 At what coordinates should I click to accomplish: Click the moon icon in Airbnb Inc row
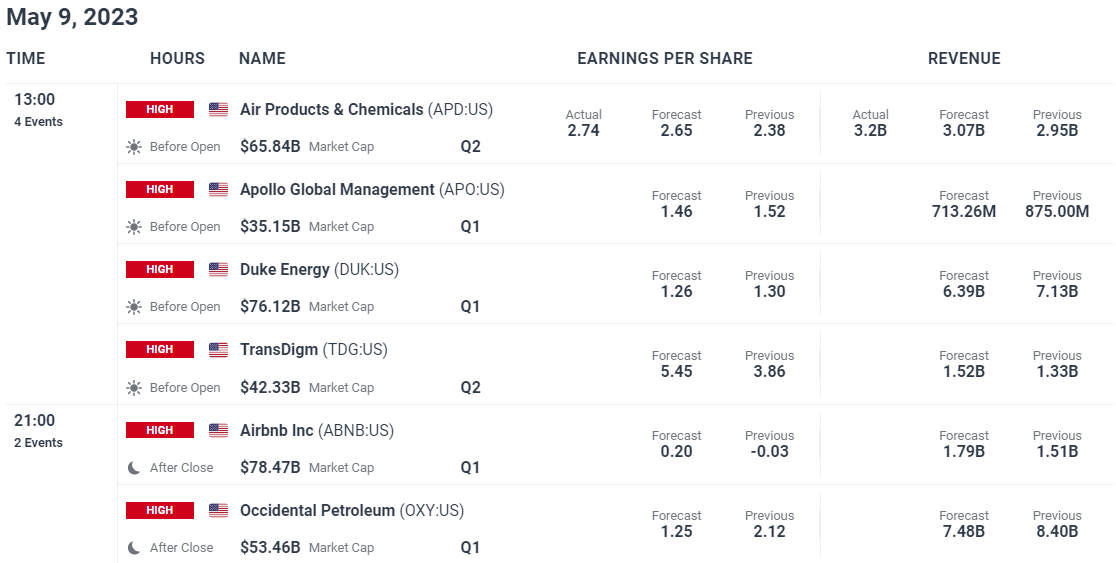(134, 468)
